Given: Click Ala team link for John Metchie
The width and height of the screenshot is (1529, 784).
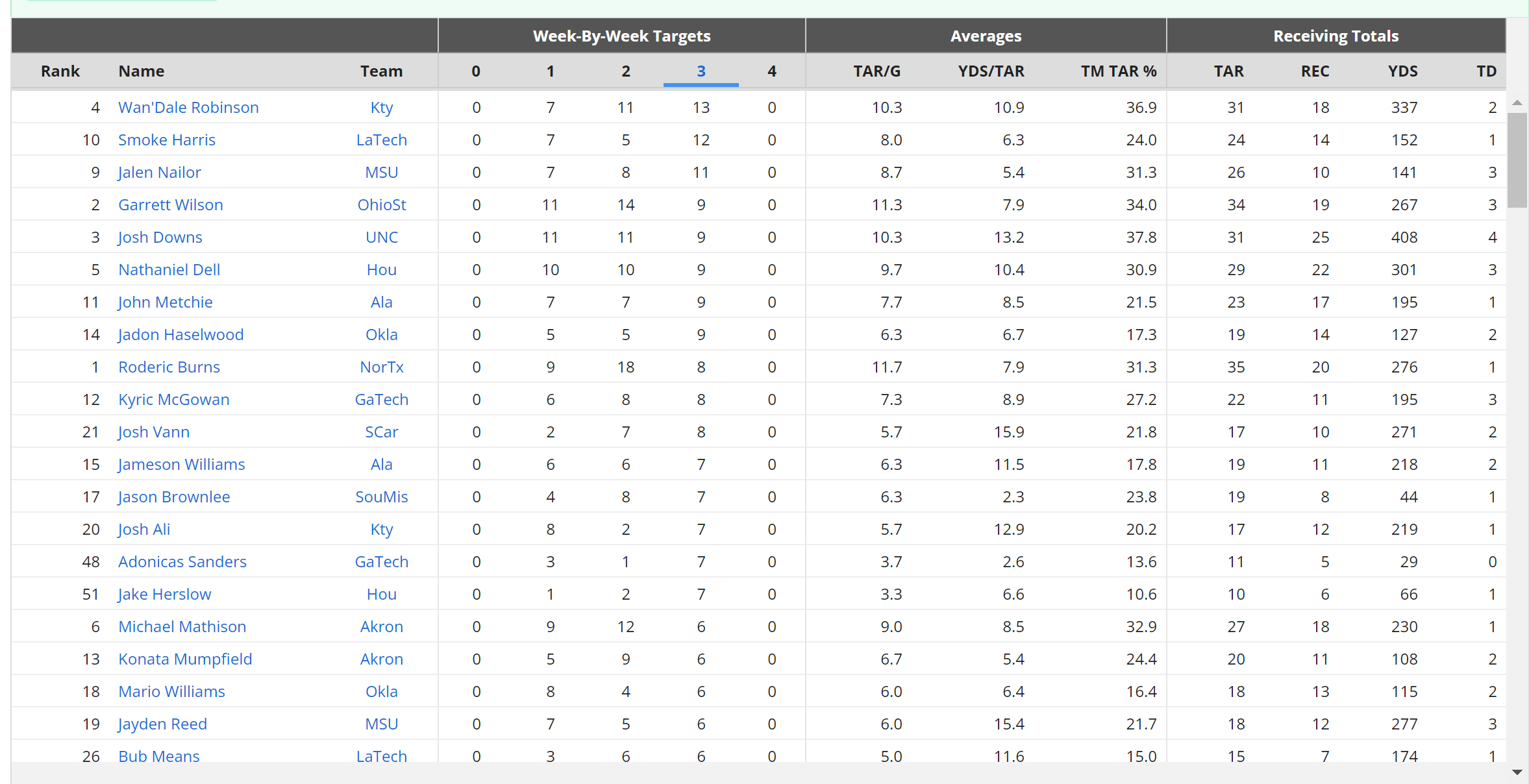Looking at the screenshot, I should [x=382, y=302].
